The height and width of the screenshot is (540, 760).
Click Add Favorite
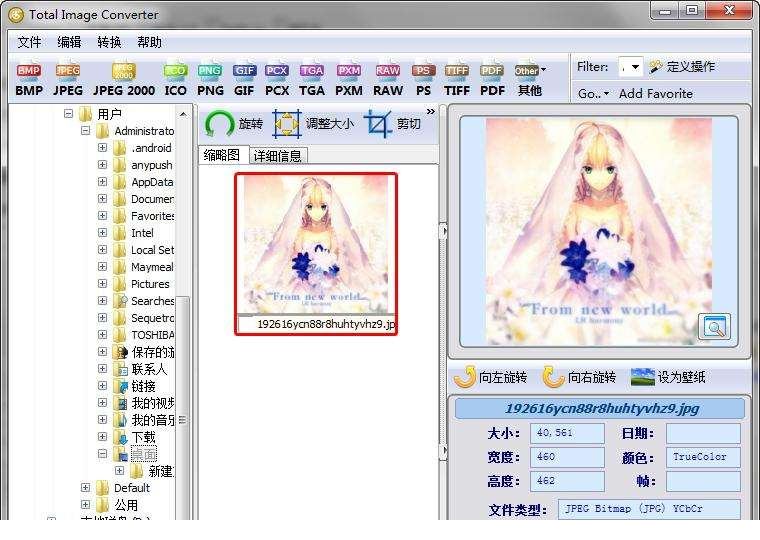tap(656, 94)
